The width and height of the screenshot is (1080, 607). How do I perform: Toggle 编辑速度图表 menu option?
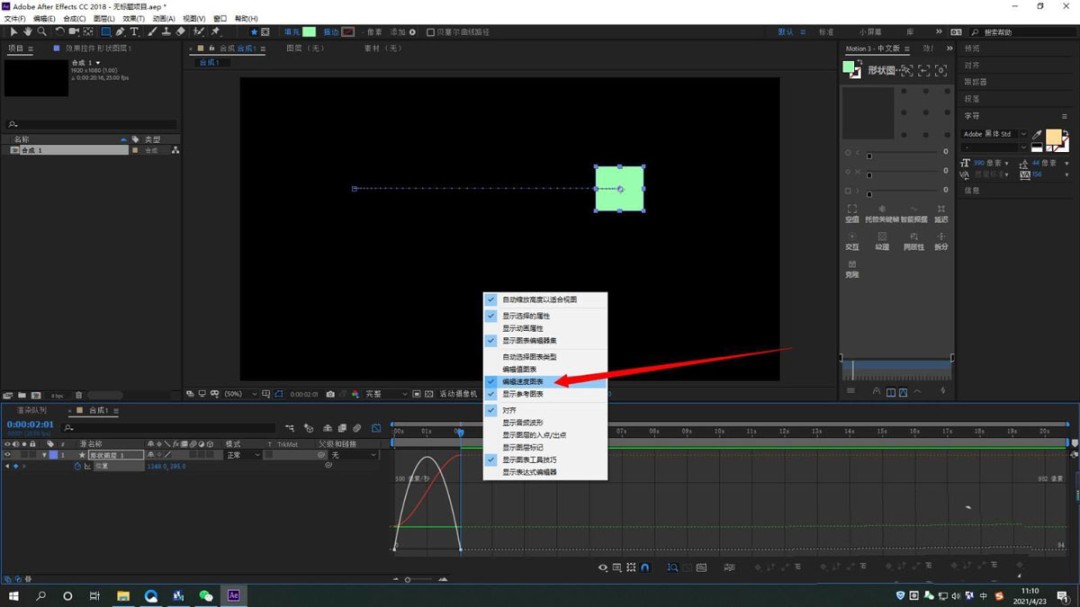click(523, 382)
